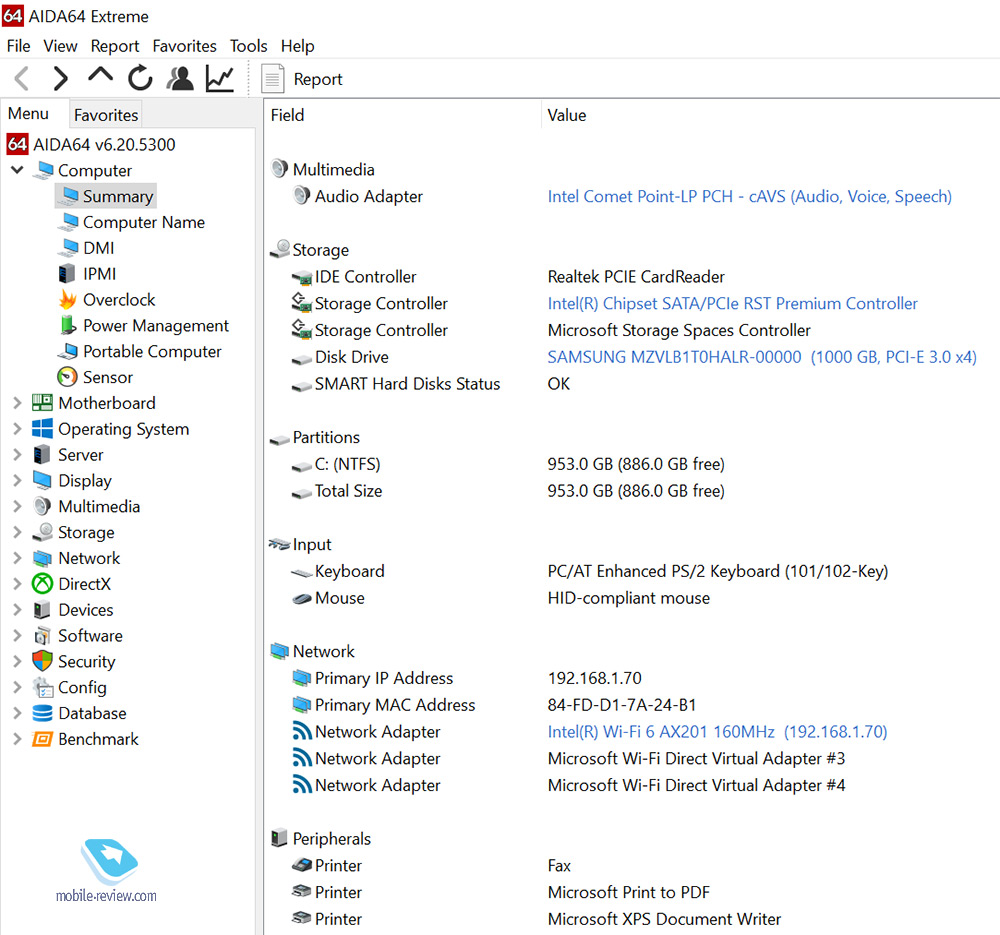The height and width of the screenshot is (935, 1000).
Task: Select the Summary tree item
Action: pyautogui.click(x=106, y=196)
